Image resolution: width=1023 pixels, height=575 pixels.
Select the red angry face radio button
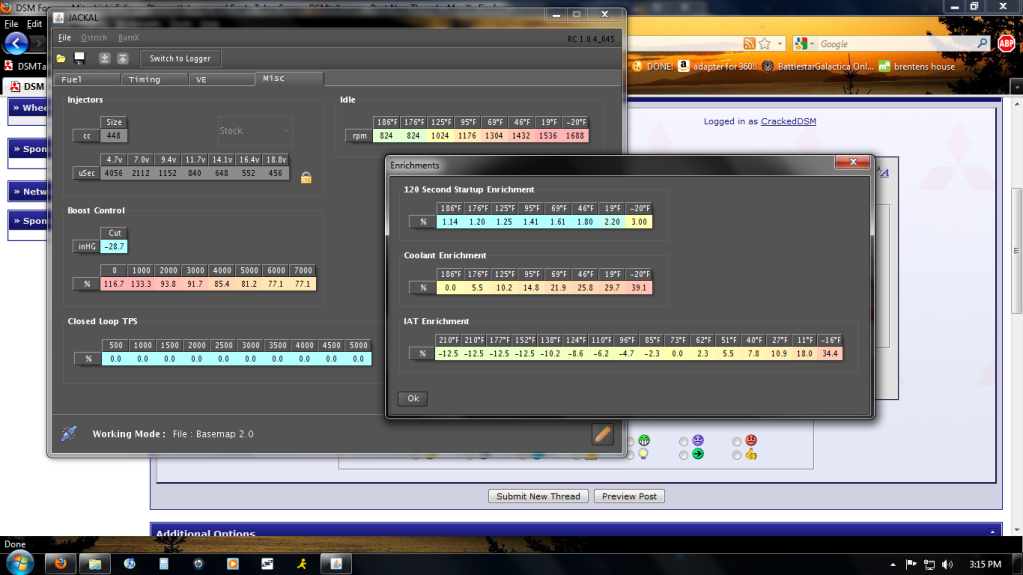(x=737, y=442)
